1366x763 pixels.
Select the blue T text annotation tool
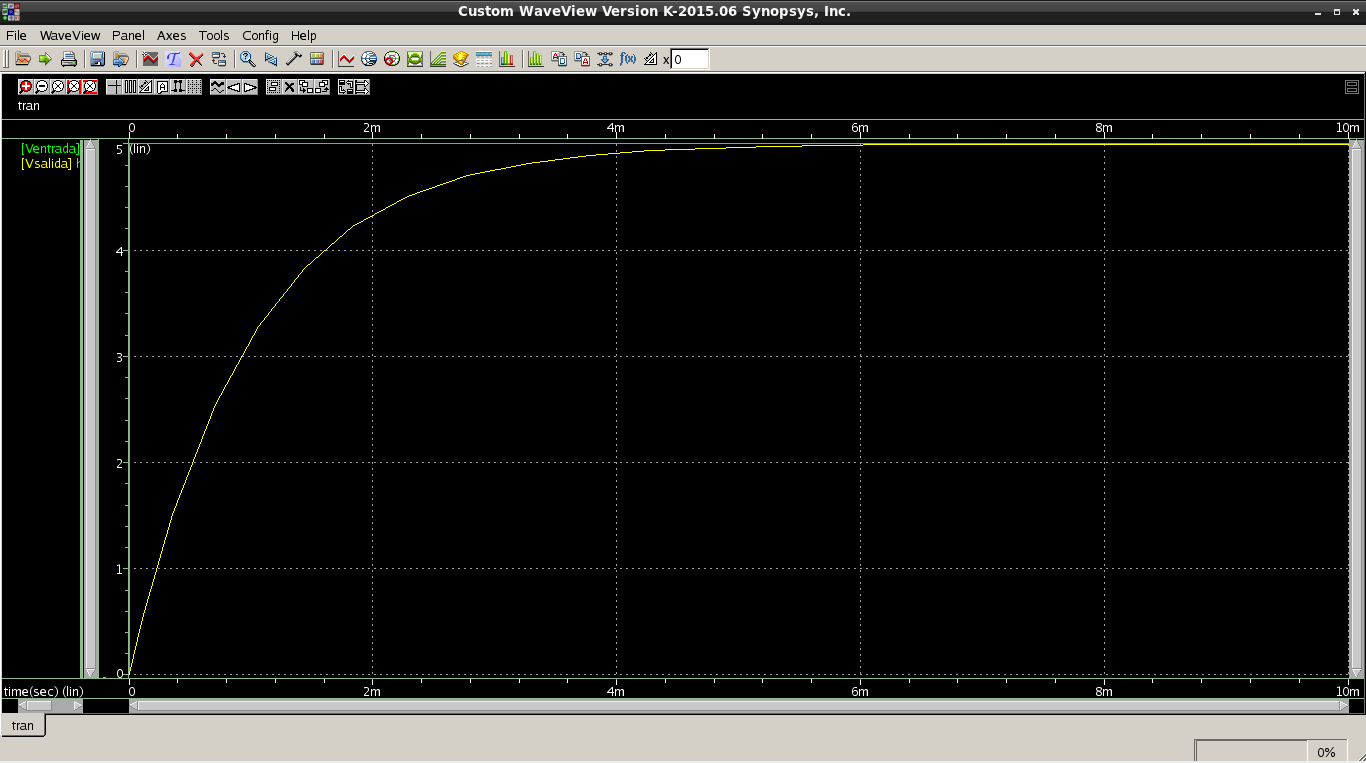[x=173, y=59]
